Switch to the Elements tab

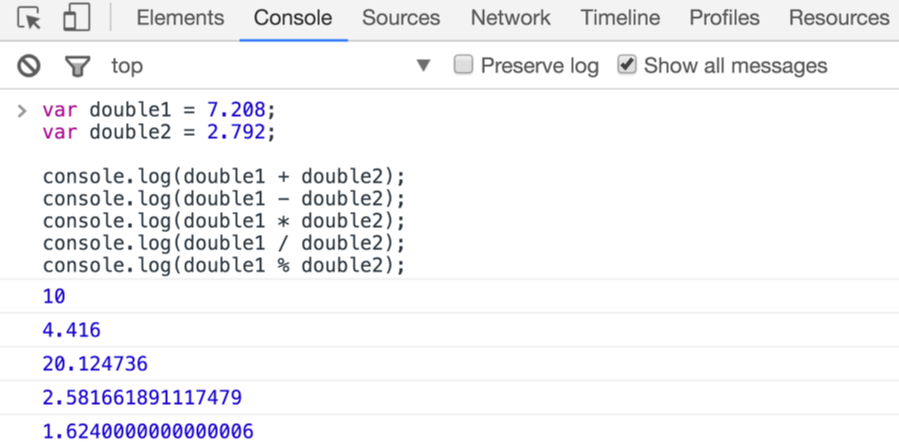point(180,18)
